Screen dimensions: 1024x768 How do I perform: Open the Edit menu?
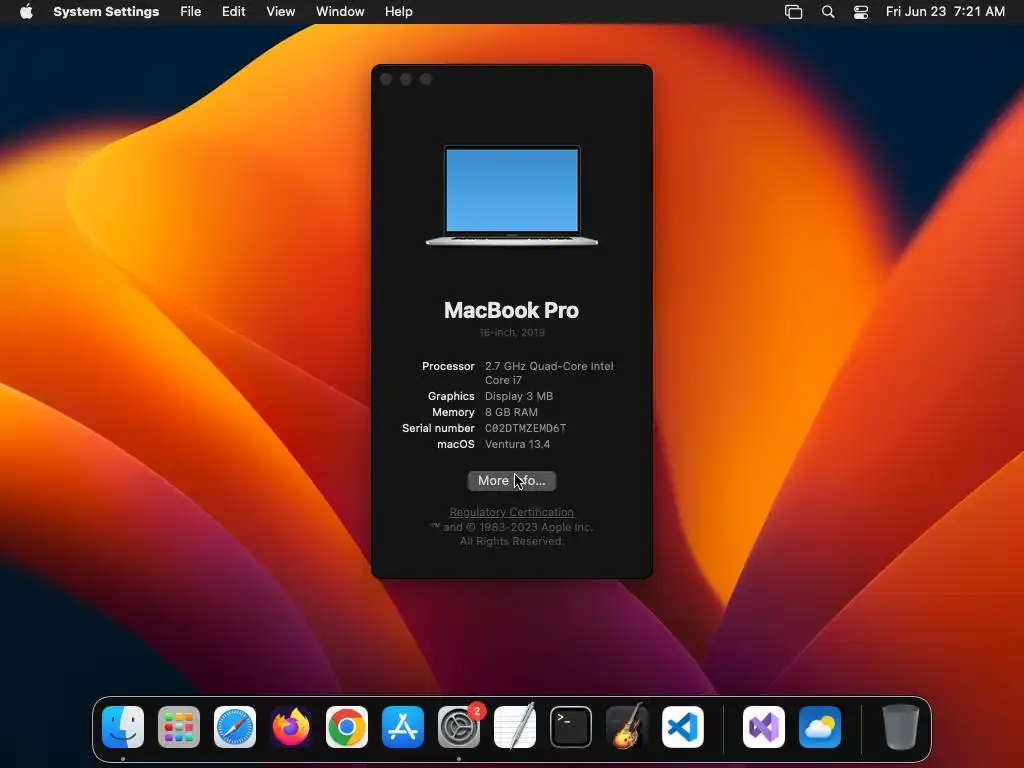tap(233, 12)
